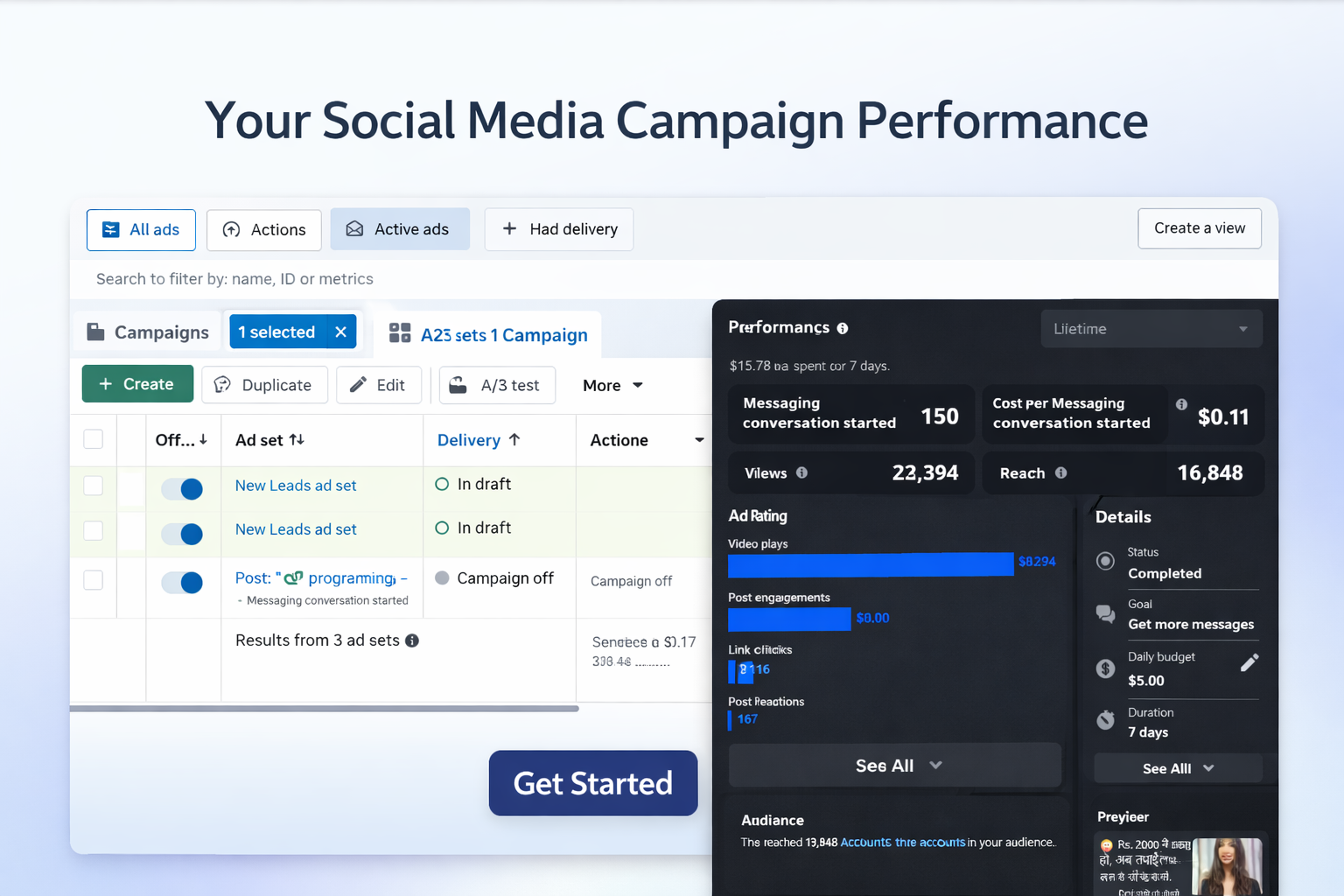Click the Video plays progress bar
The width and height of the screenshot is (1344, 896).
point(870,564)
